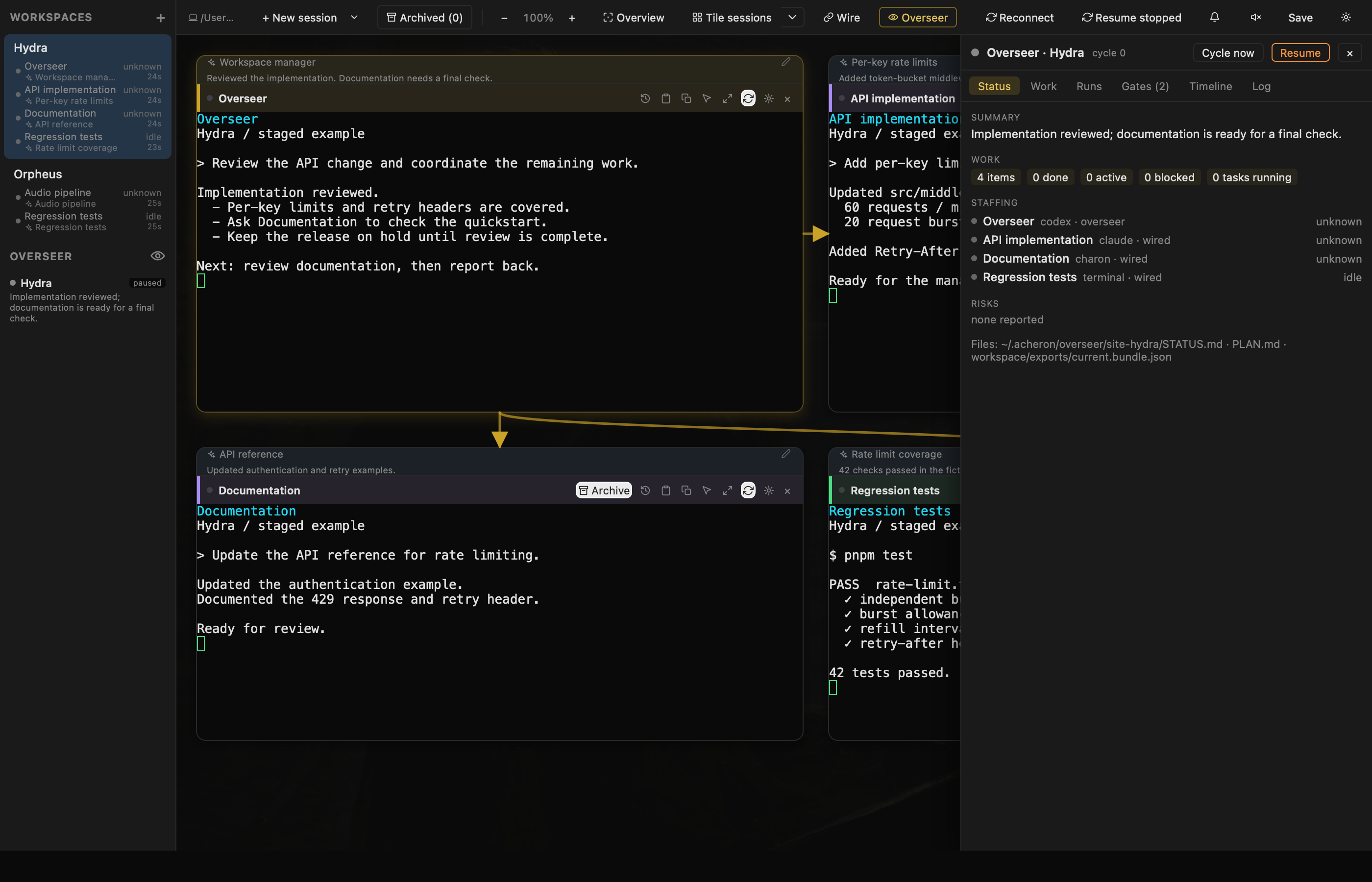Open the notifications bell in the top toolbar
The height and width of the screenshot is (882, 1372).
(x=1215, y=17)
